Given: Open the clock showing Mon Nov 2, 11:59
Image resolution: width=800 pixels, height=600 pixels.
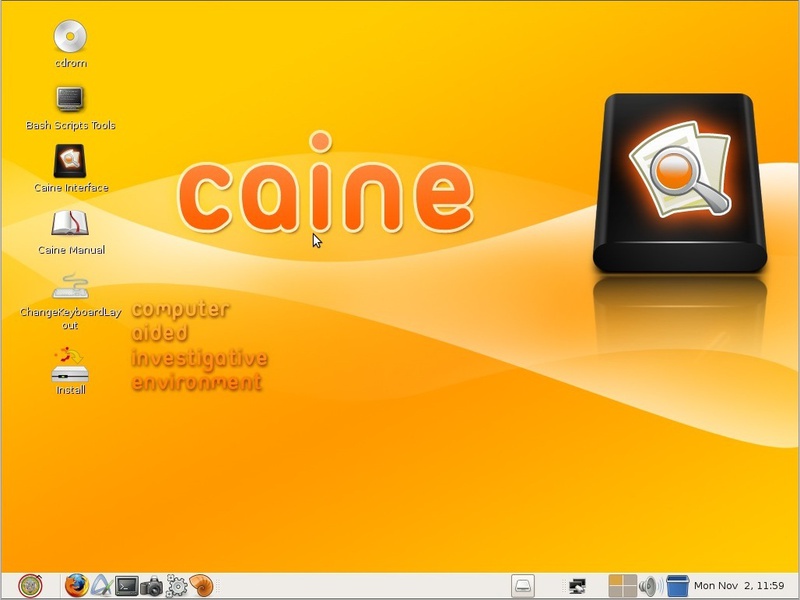Looking at the screenshot, I should [739, 586].
